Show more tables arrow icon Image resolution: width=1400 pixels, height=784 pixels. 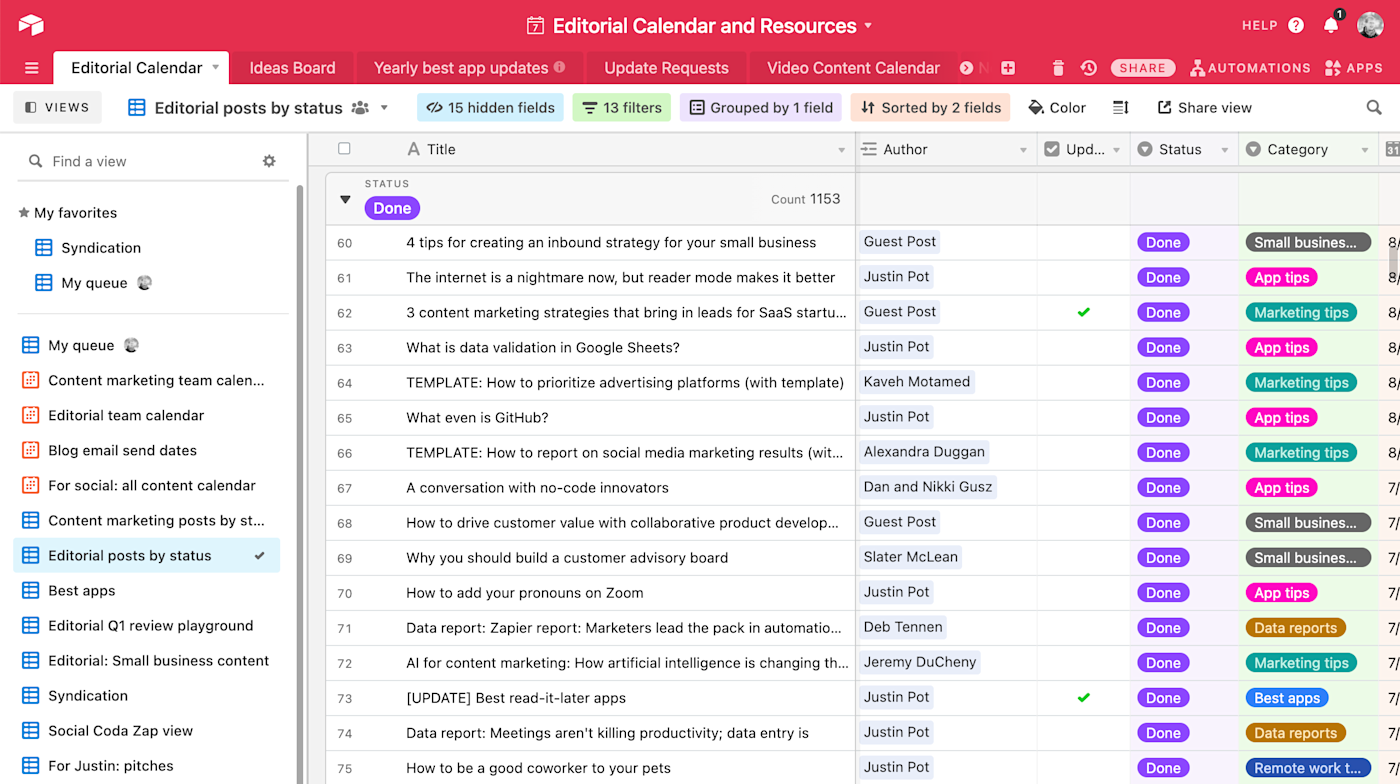(966, 68)
